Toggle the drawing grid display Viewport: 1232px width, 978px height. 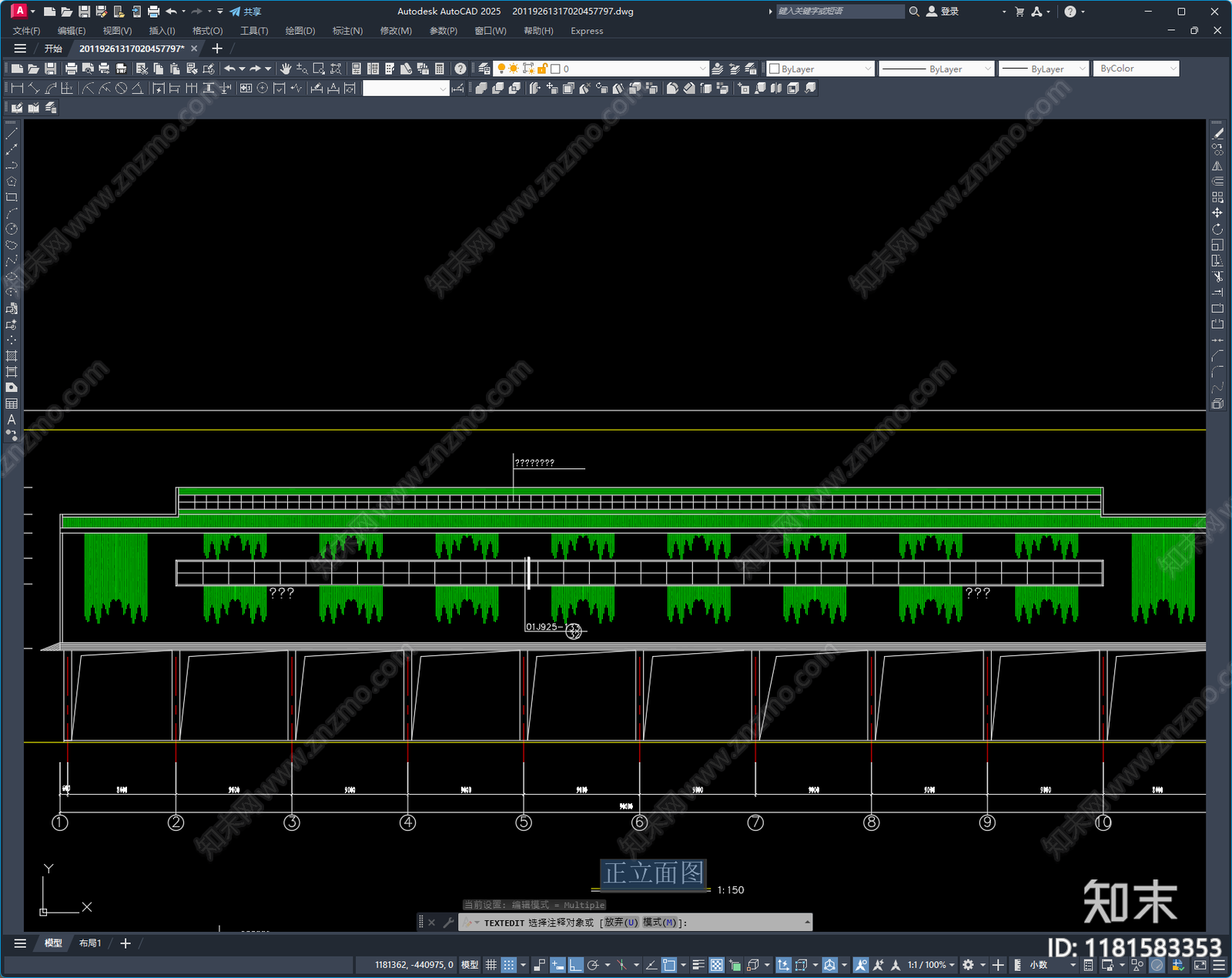490,965
